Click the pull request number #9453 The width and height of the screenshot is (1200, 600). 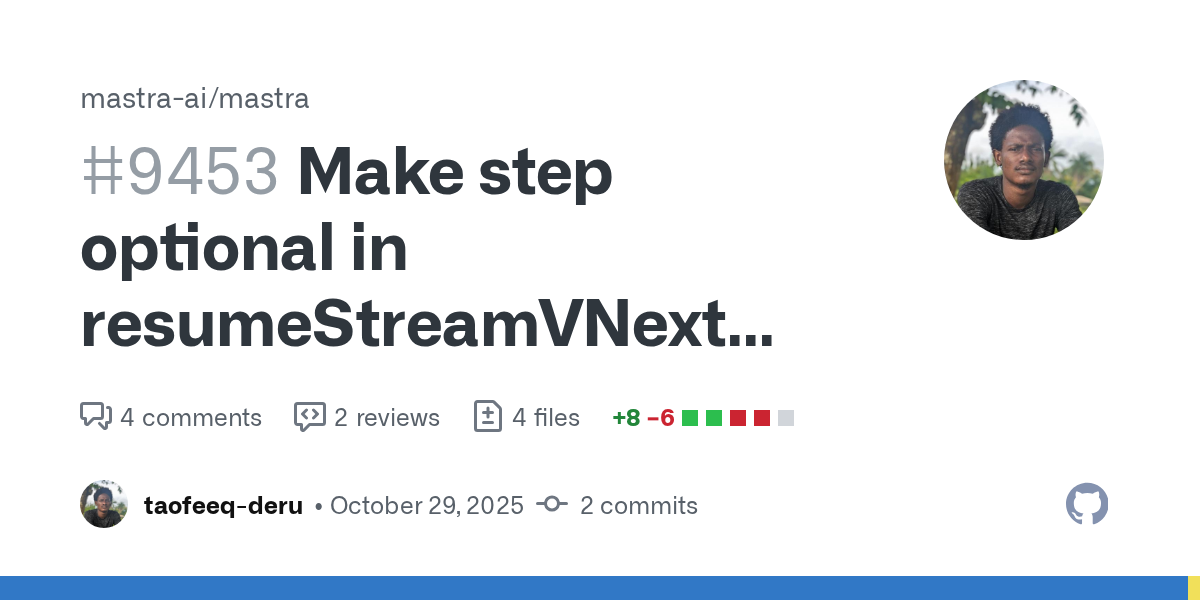click(x=179, y=172)
